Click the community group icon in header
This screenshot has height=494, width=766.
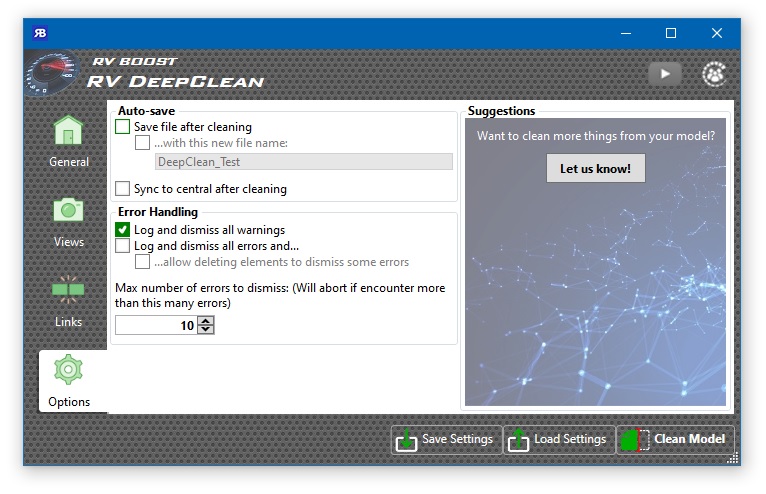pos(714,74)
